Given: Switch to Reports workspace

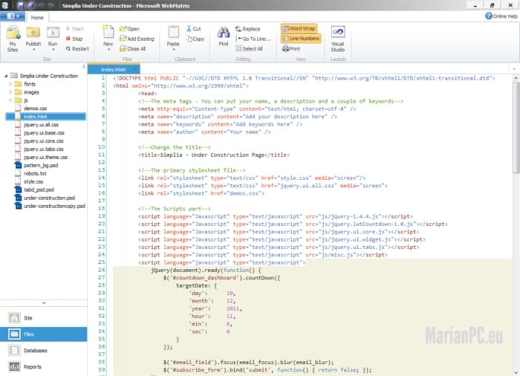Looking at the screenshot, I should [x=43, y=367].
